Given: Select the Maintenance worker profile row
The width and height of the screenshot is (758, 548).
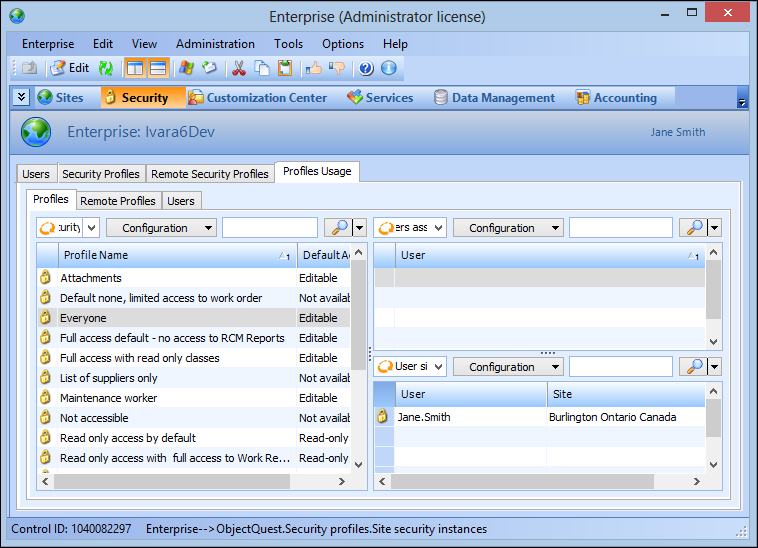Looking at the screenshot, I should (x=108, y=398).
